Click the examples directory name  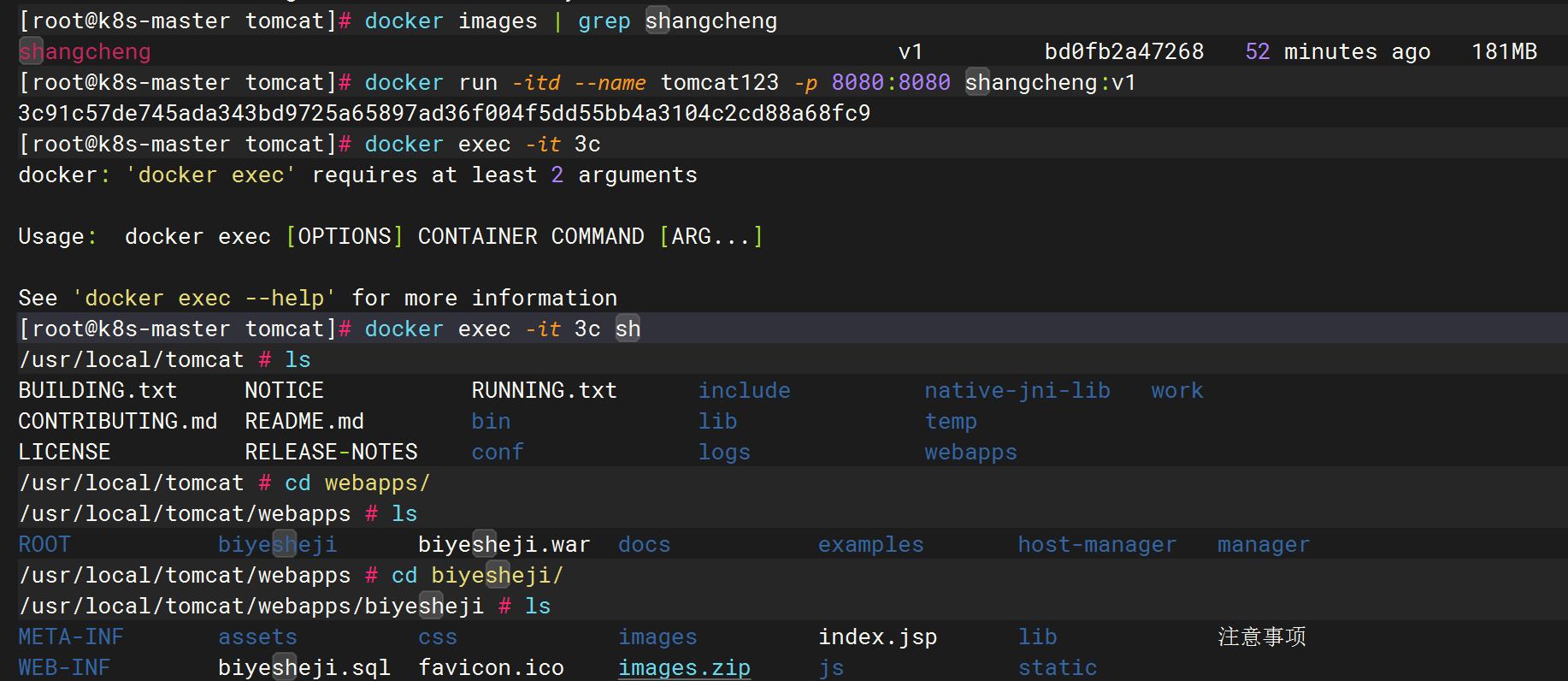[x=871, y=545]
